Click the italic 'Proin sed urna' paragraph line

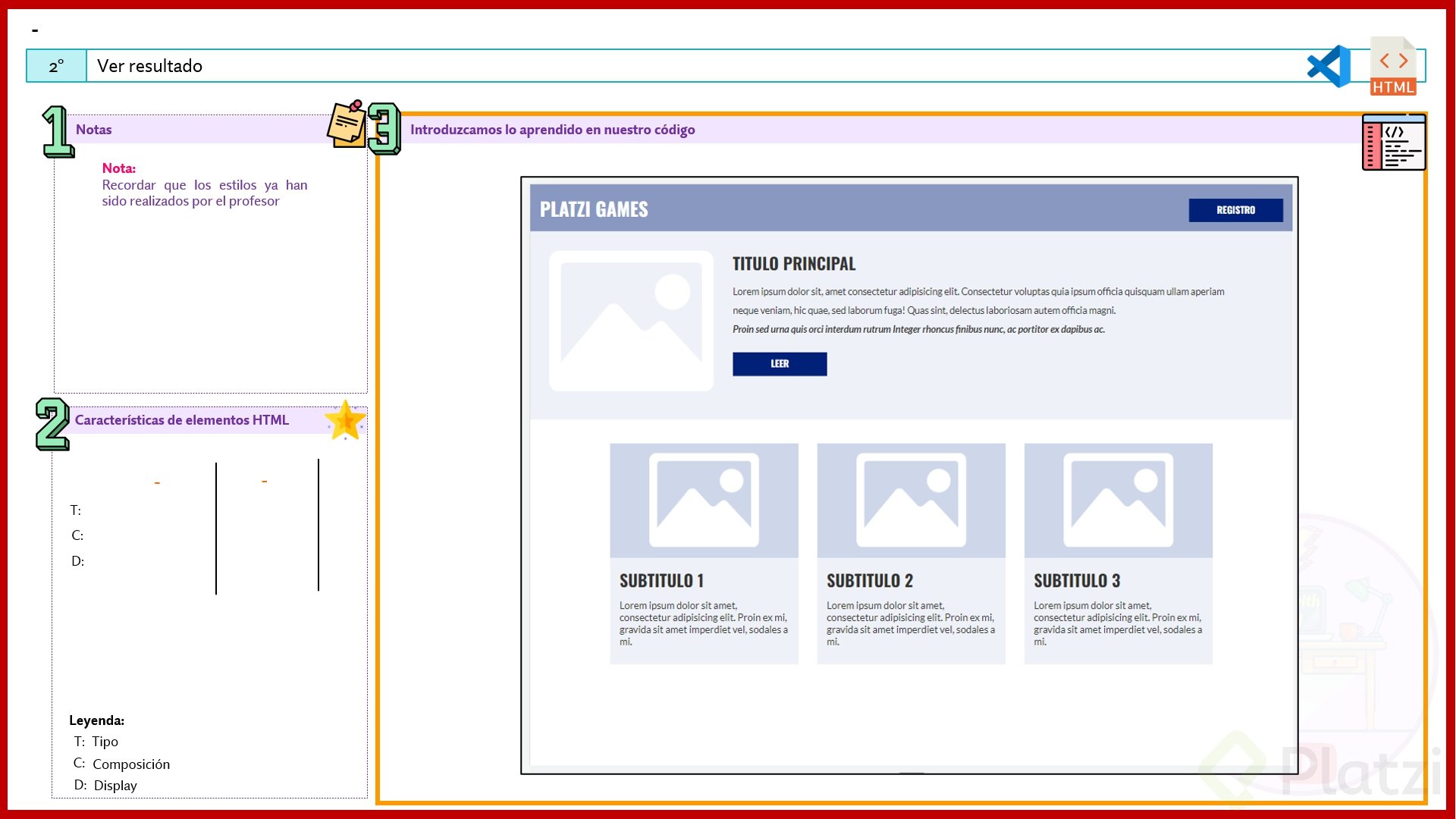pos(918,329)
